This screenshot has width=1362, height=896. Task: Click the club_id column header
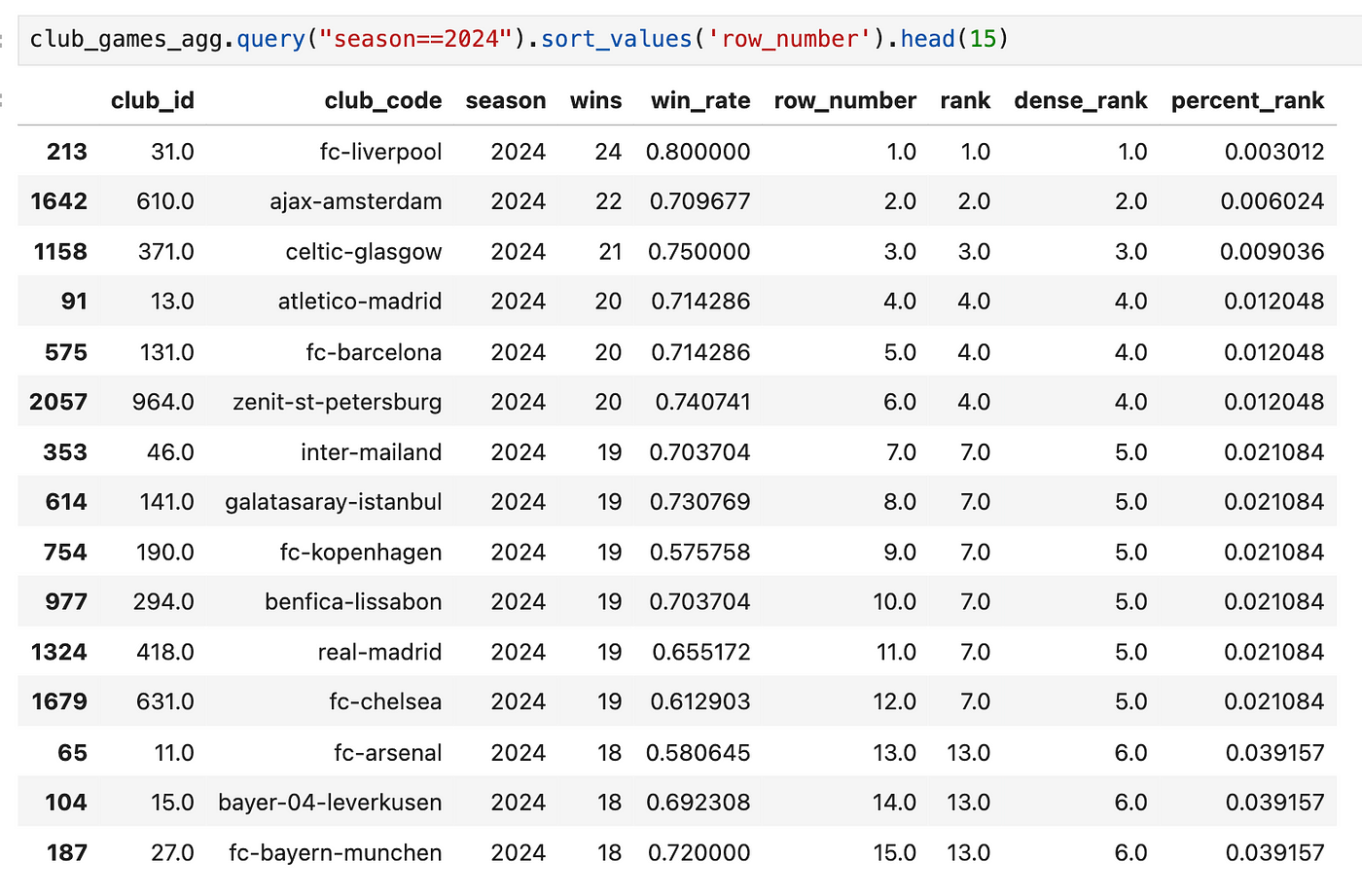tap(153, 101)
